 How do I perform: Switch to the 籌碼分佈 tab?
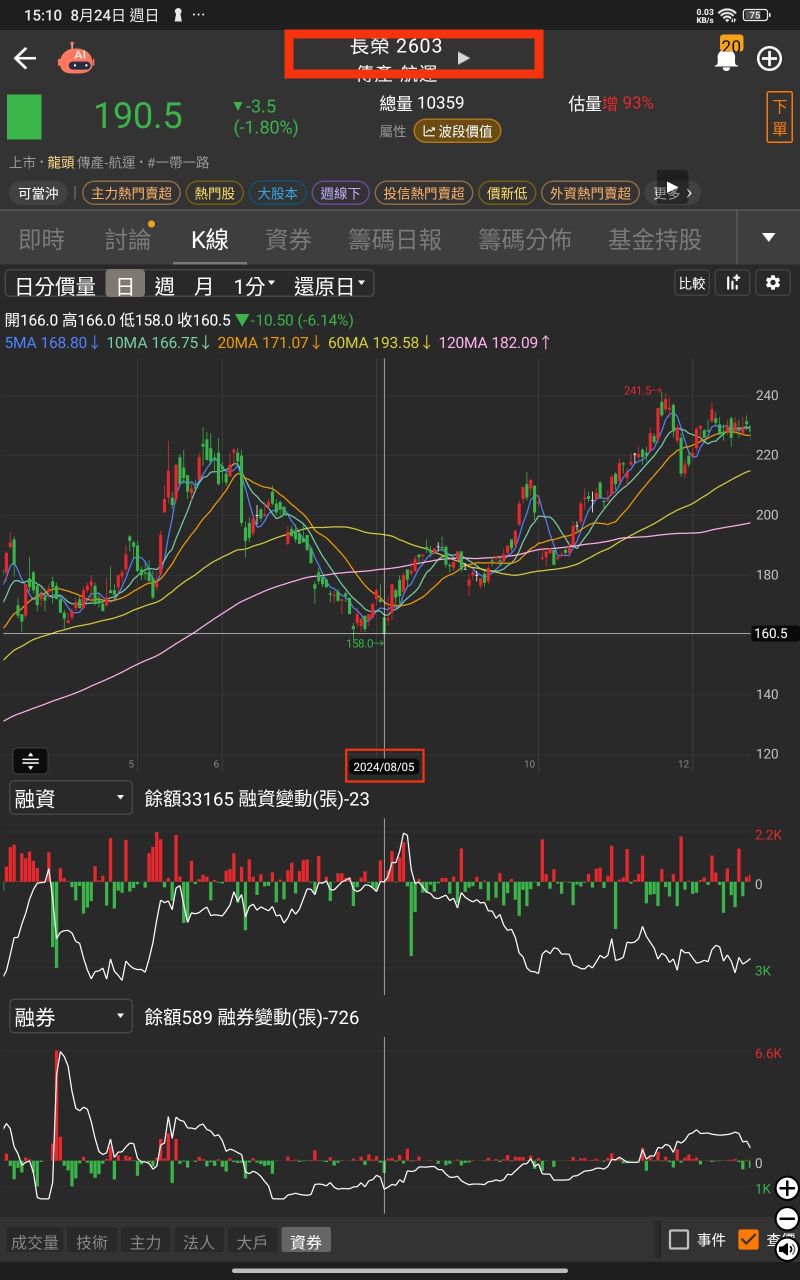[x=524, y=239]
